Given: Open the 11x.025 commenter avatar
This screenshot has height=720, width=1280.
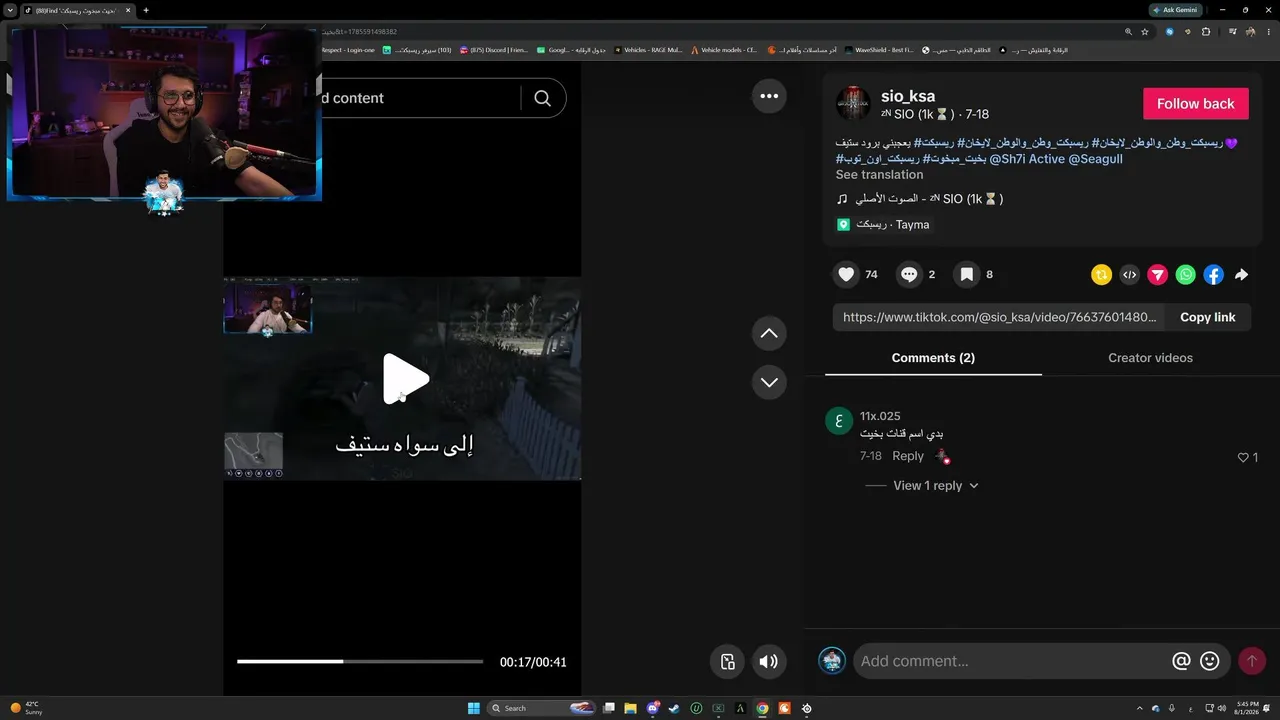Looking at the screenshot, I should tap(839, 420).
